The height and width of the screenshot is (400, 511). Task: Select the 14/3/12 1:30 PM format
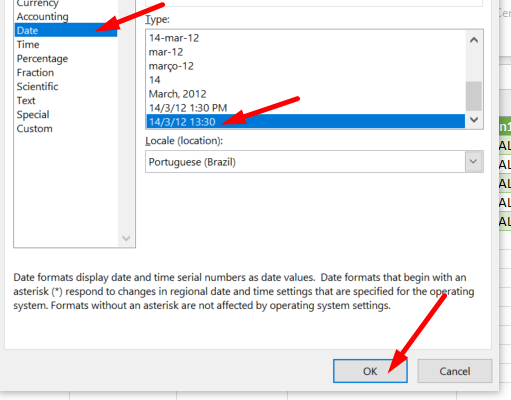pyautogui.click(x=188, y=108)
